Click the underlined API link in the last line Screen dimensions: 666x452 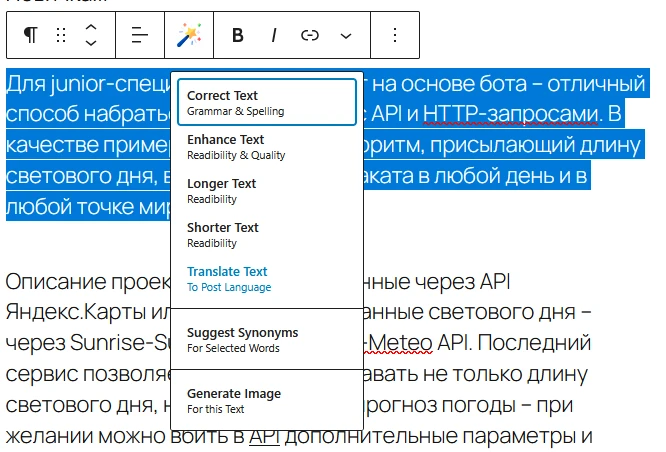264,436
